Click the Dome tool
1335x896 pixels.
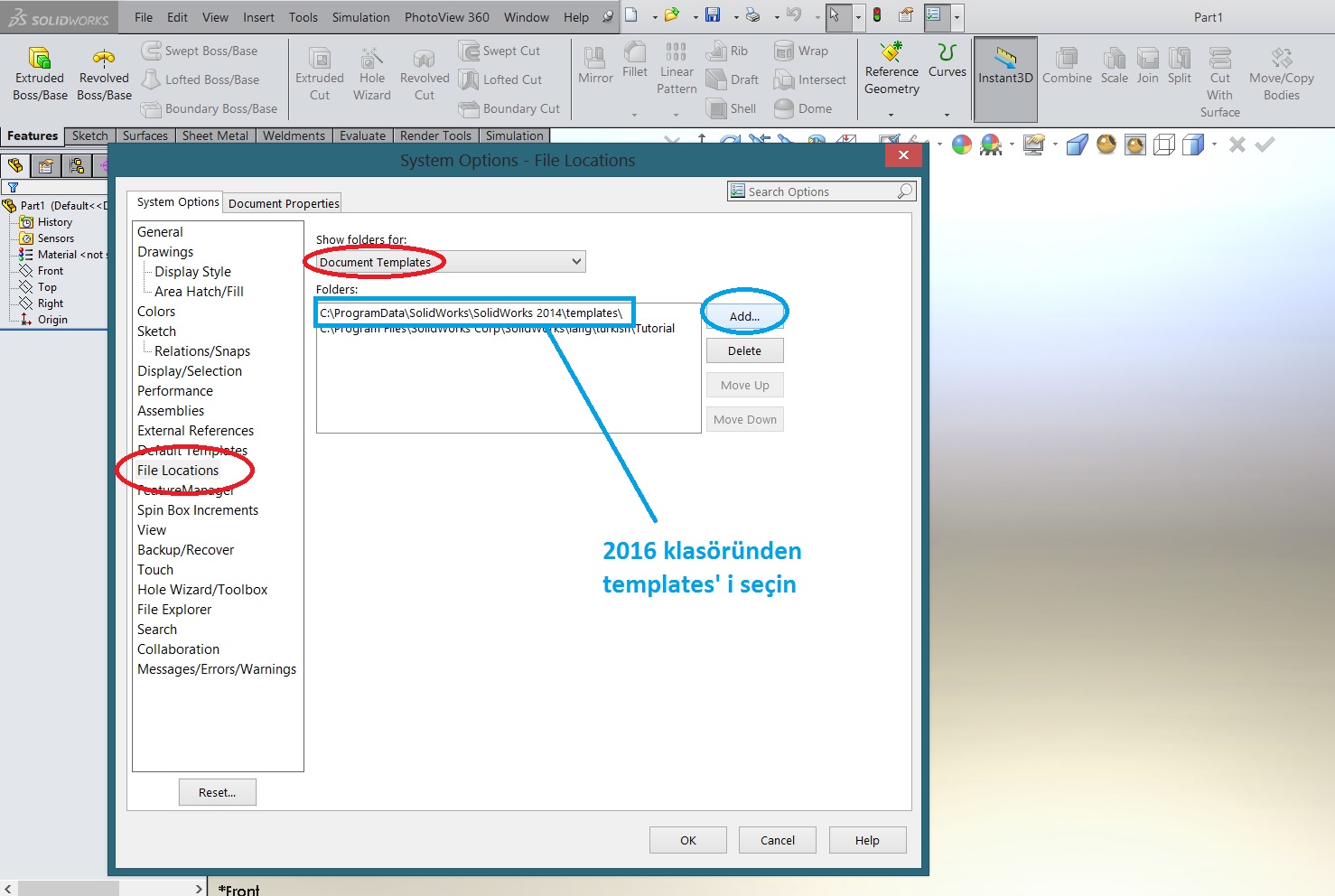pyautogui.click(x=803, y=109)
